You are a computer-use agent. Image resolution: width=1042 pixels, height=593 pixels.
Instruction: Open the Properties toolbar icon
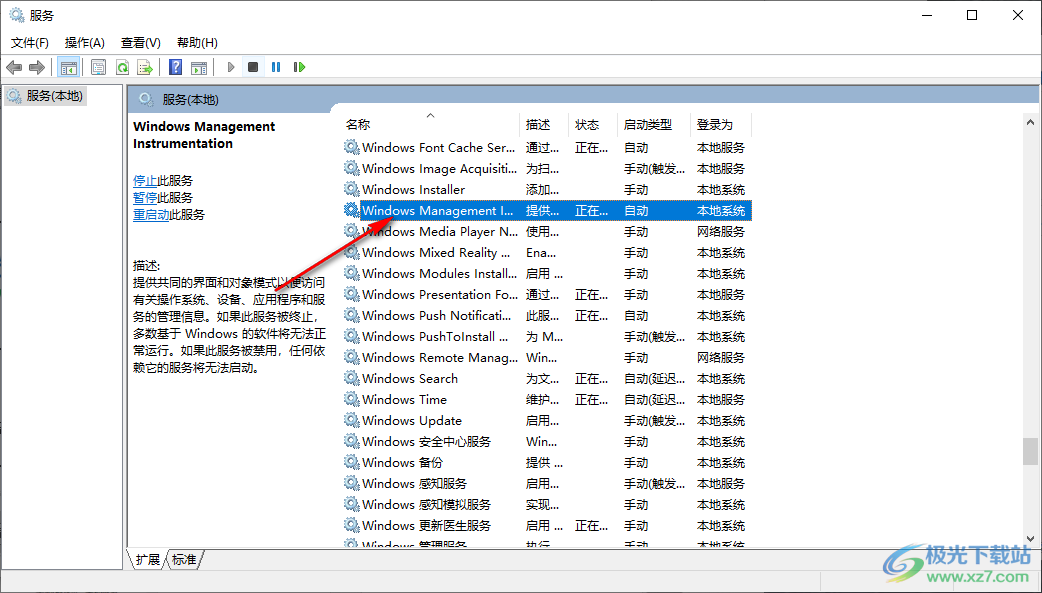(x=99, y=67)
